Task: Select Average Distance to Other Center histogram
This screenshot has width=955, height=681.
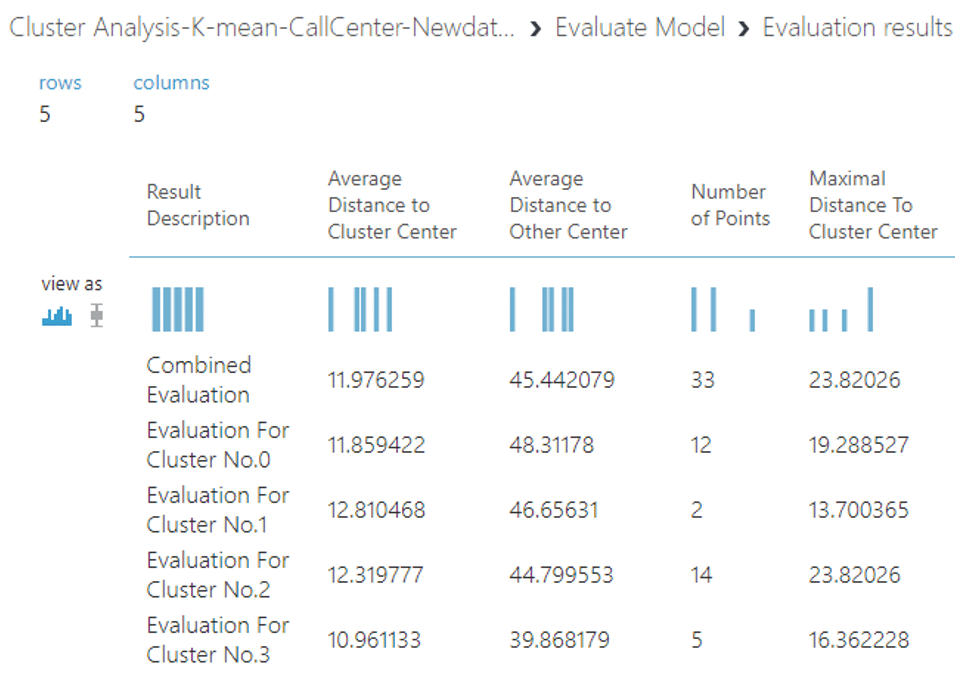Action: pyautogui.click(x=541, y=309)
